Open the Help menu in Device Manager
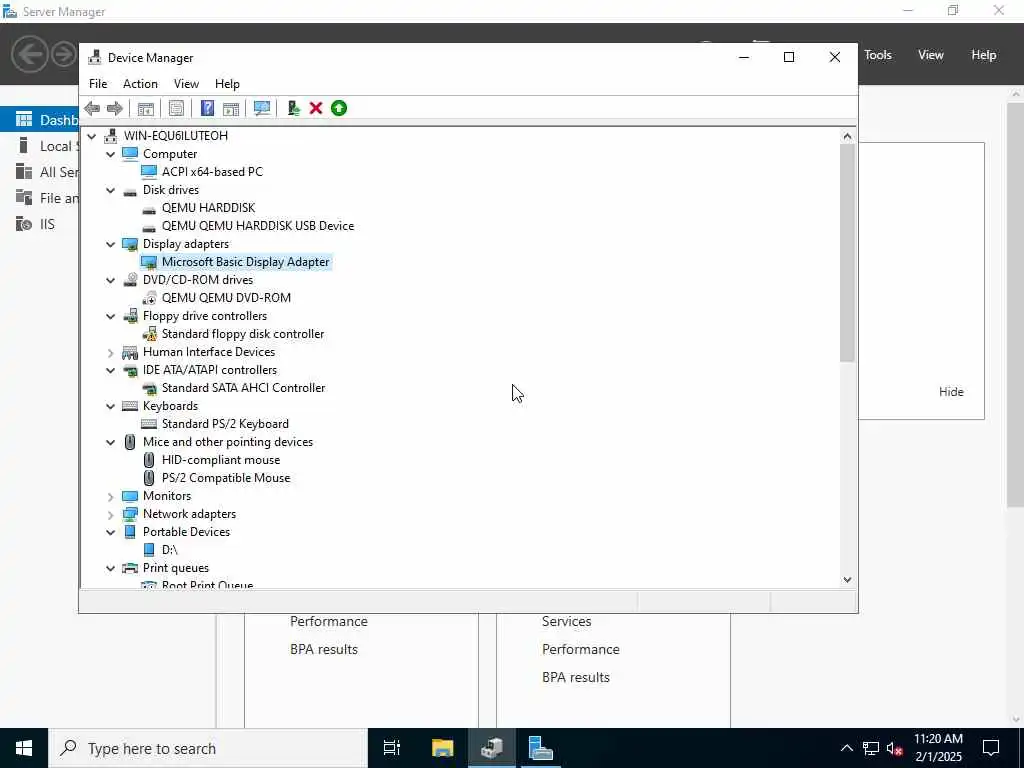The width and height of the screenshot is (1024, 768). (227, 84)
